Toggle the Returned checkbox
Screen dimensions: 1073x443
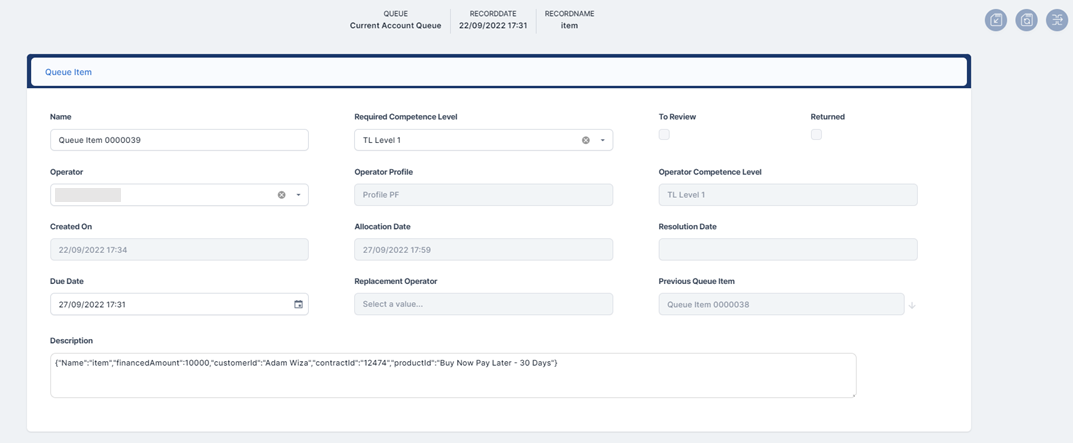coord(816,134)
